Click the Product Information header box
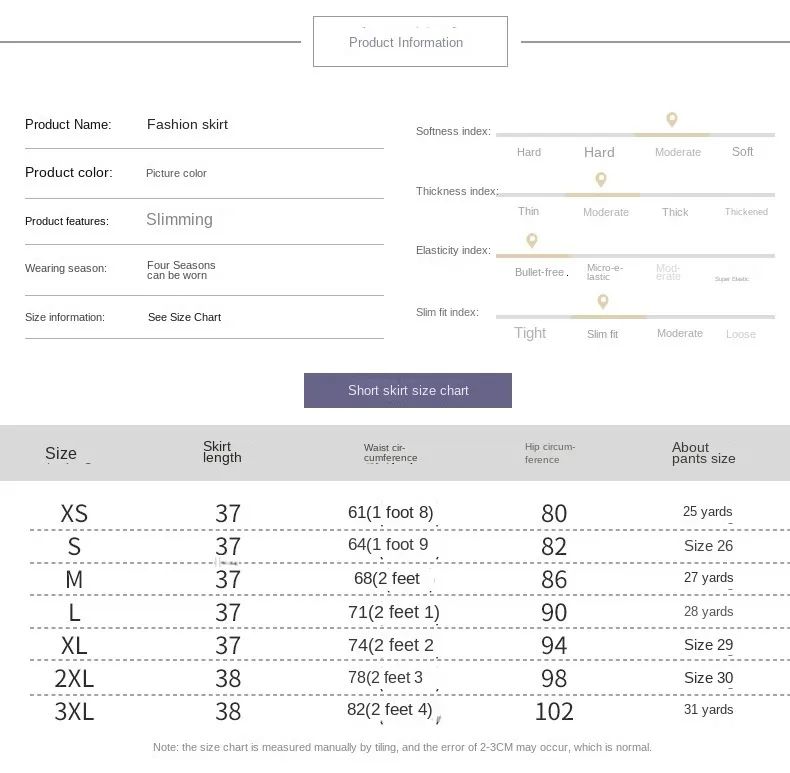790x773 pixels. (410, 42)
